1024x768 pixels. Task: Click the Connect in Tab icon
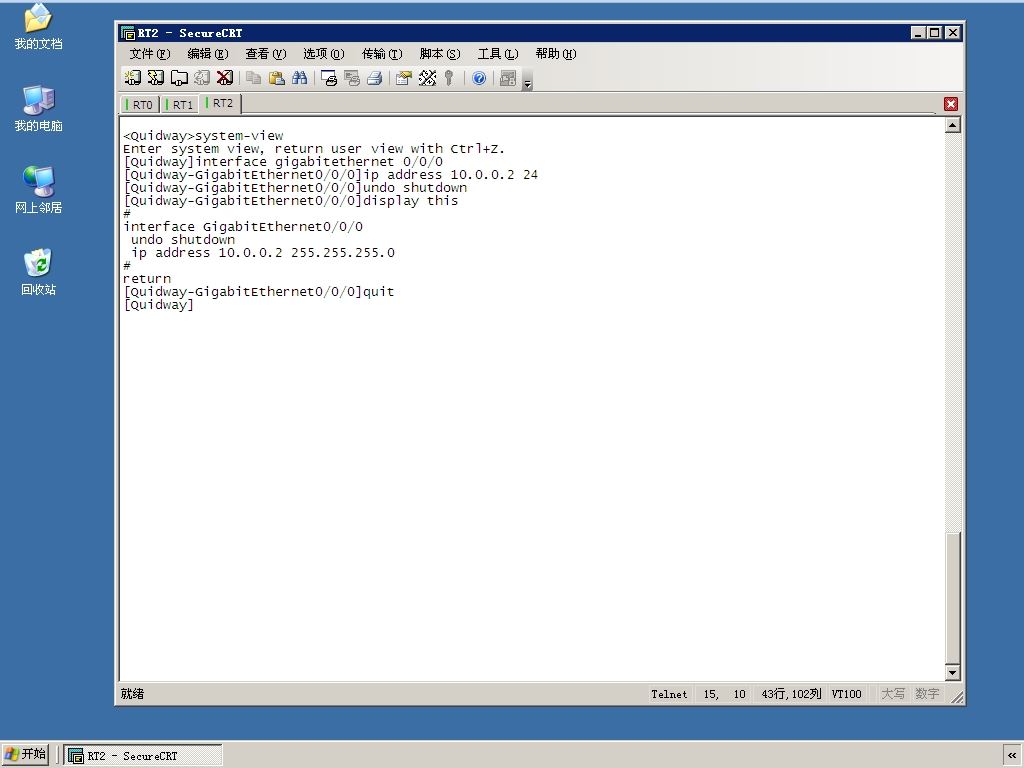click(179, 78)
